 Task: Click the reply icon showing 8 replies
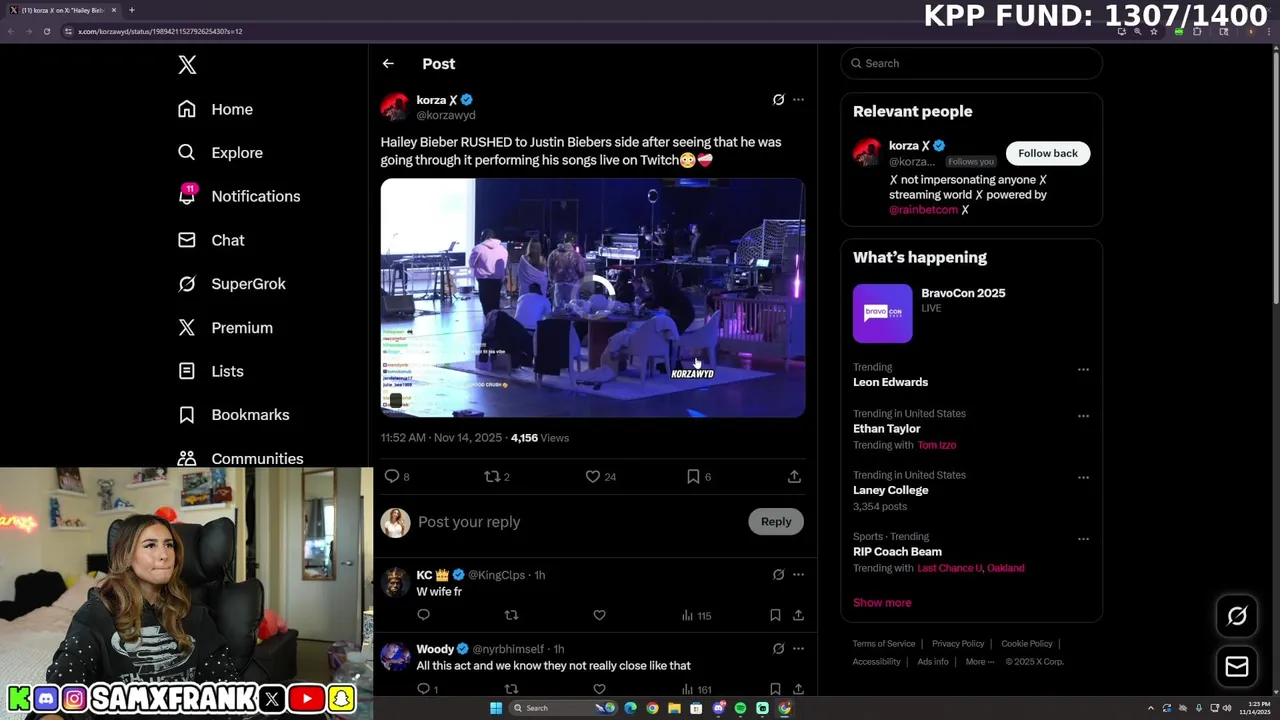click(392, 477)
